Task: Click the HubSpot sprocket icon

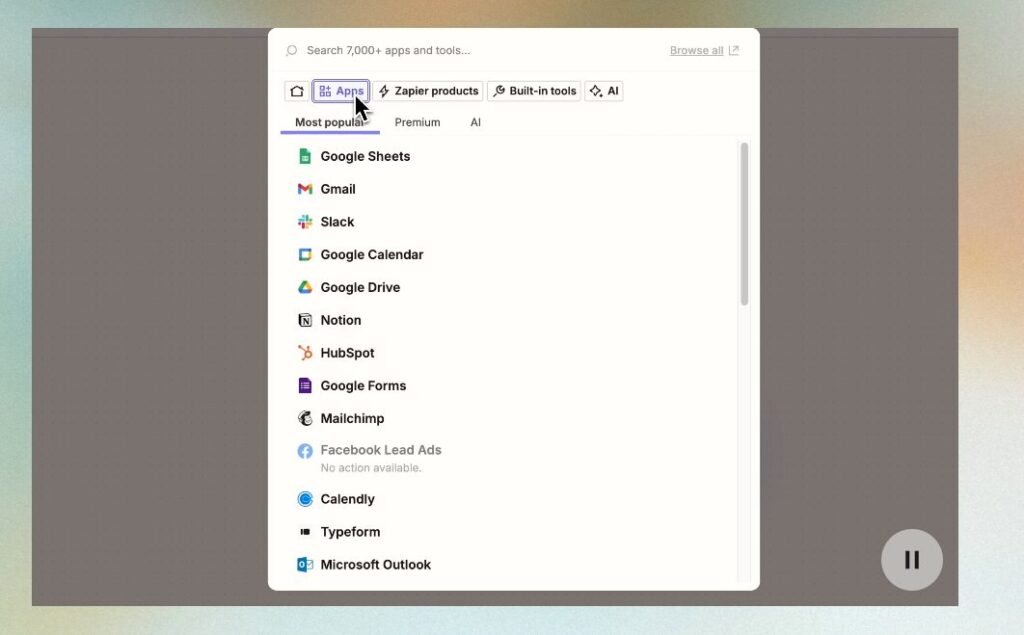Action: point(305,353)
